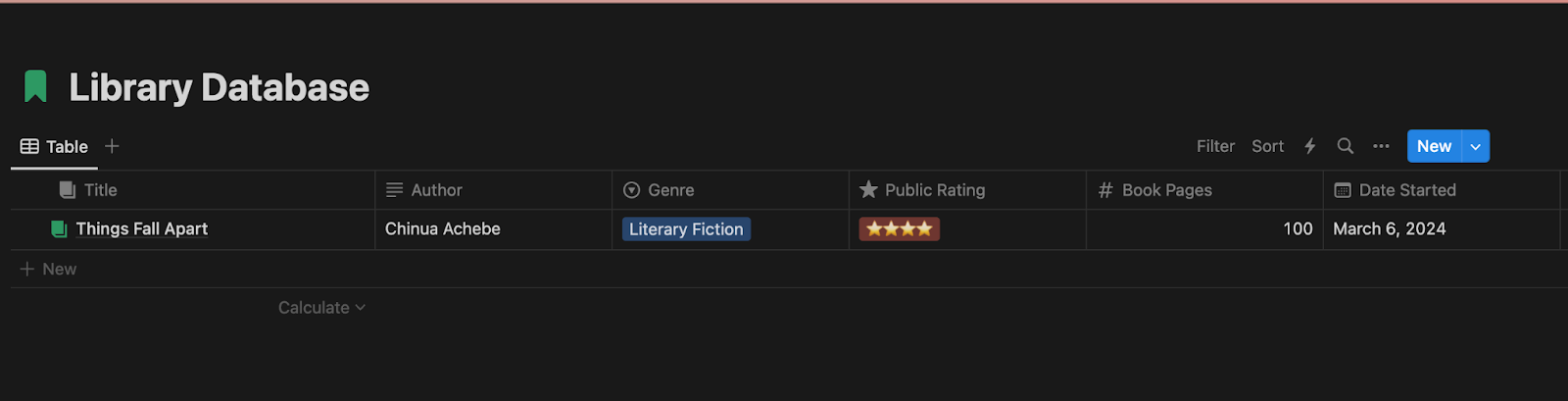Click the green bookmark page icon
Screen dimensions: 1568x401
(x=35, y=87)
